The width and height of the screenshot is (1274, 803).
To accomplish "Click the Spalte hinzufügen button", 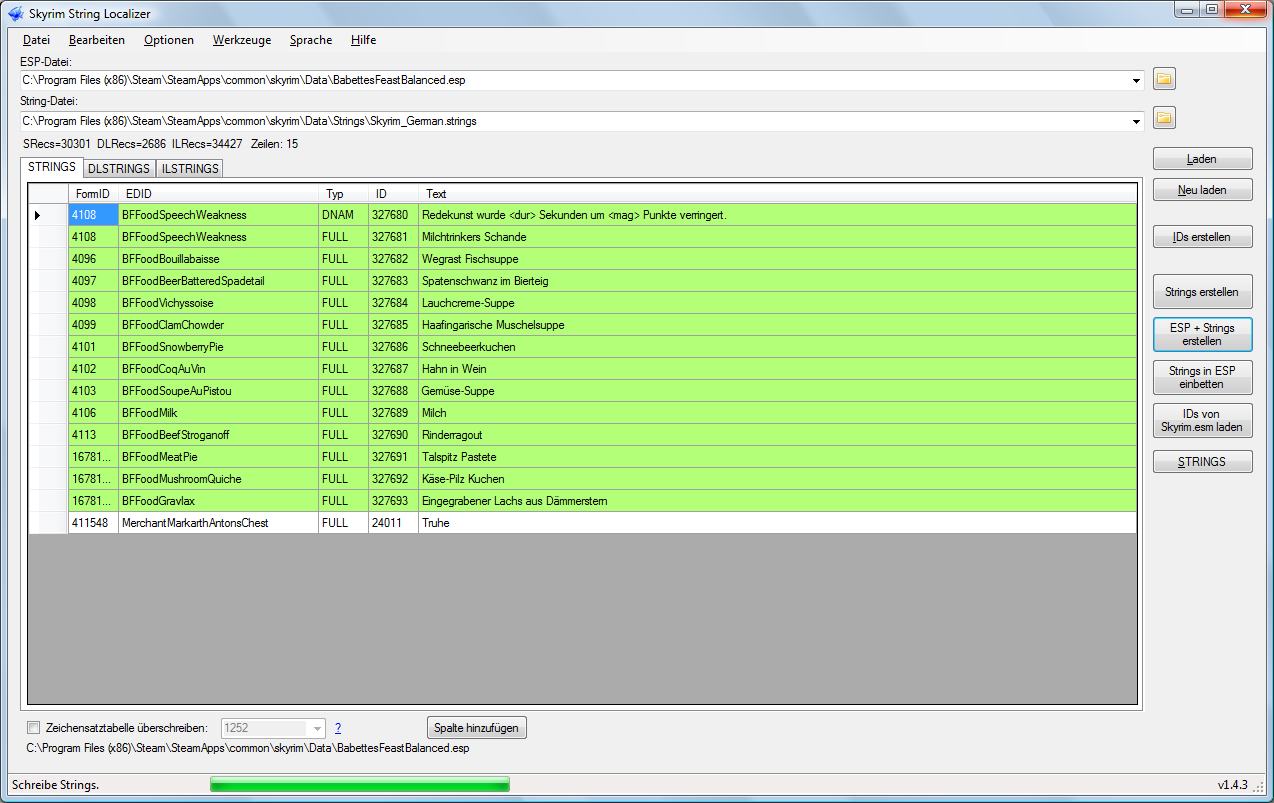I will [x=476, y=728].
